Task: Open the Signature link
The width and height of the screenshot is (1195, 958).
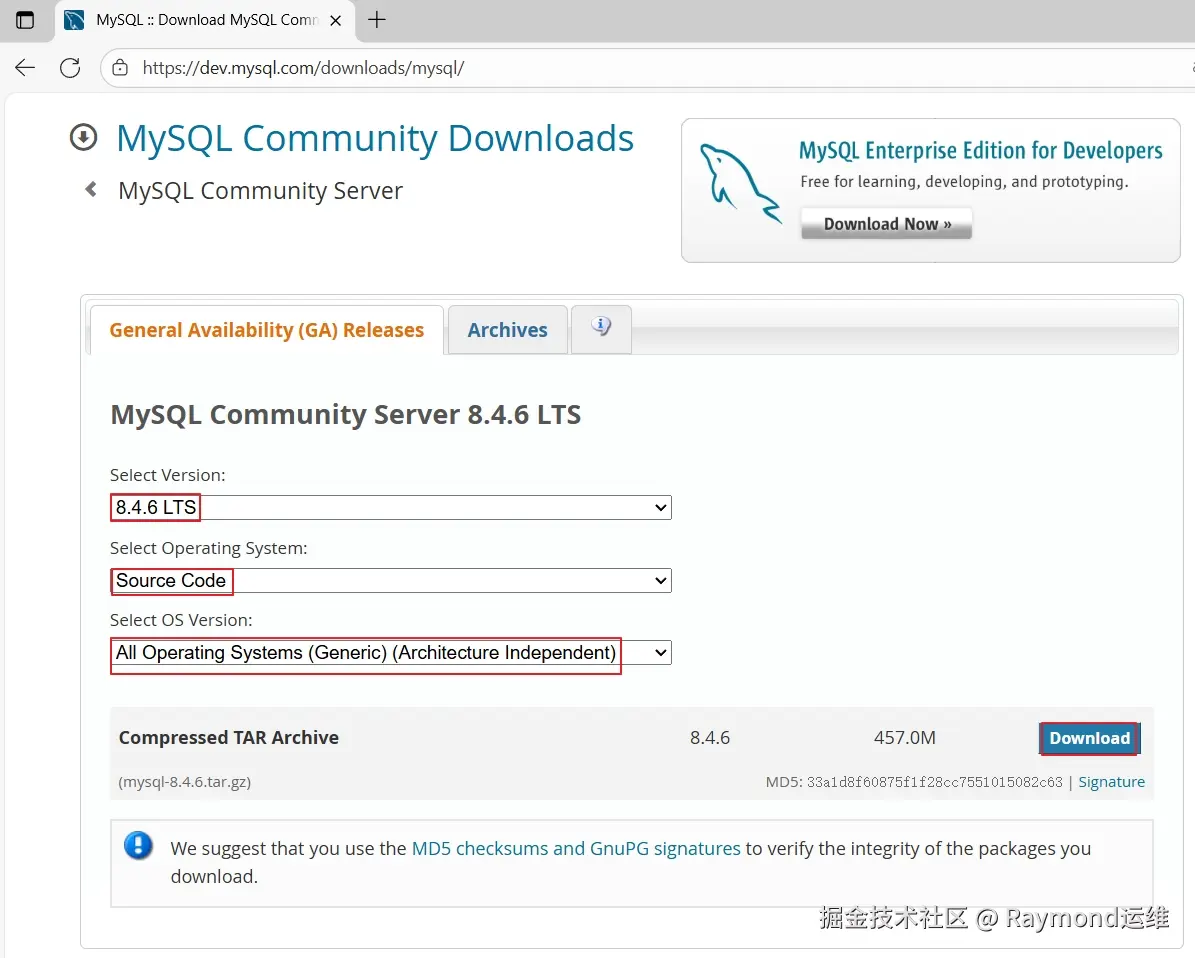Action: (x=1111, y=782)
